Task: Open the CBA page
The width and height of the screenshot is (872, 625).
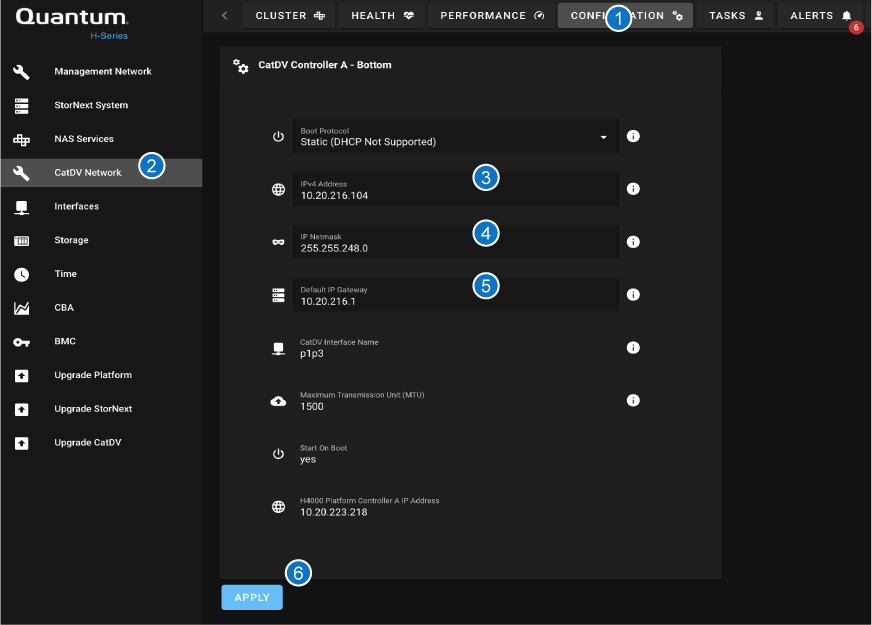Action: pyautogui.click(x=101, y=307)
